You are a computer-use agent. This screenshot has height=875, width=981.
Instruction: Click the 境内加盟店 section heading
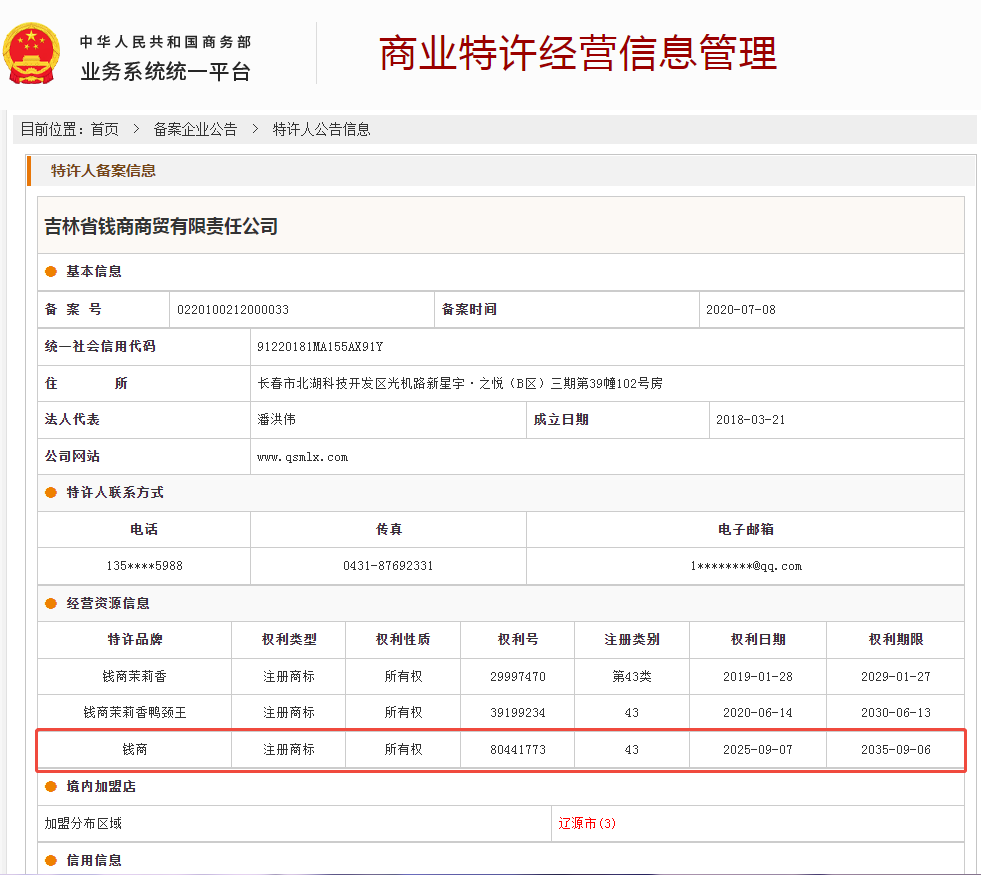(101, 786)
